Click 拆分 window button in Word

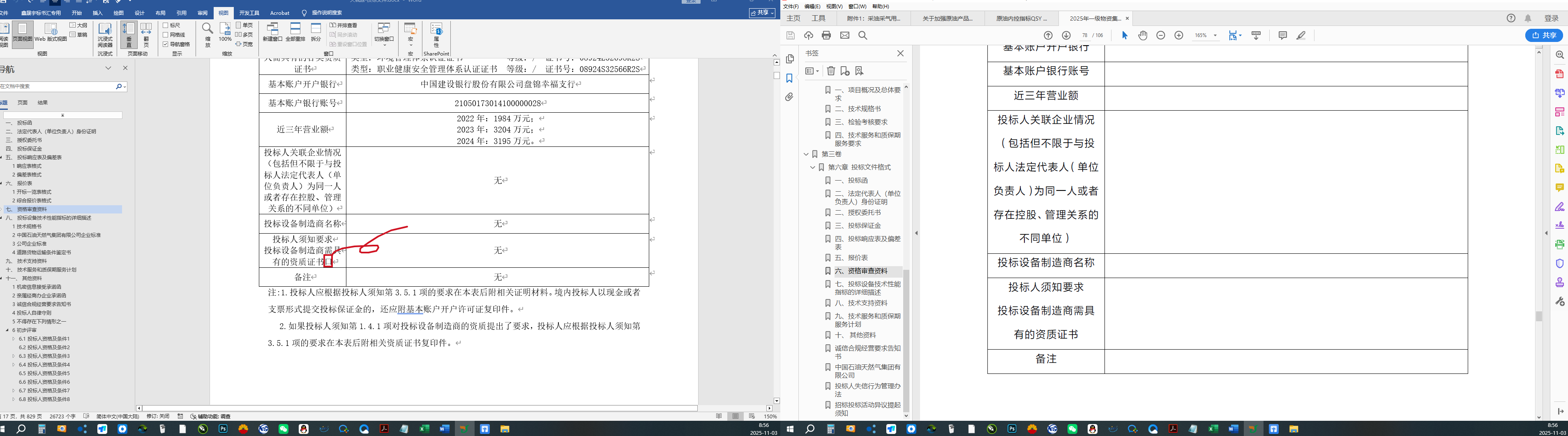click(x=316, y=32)
